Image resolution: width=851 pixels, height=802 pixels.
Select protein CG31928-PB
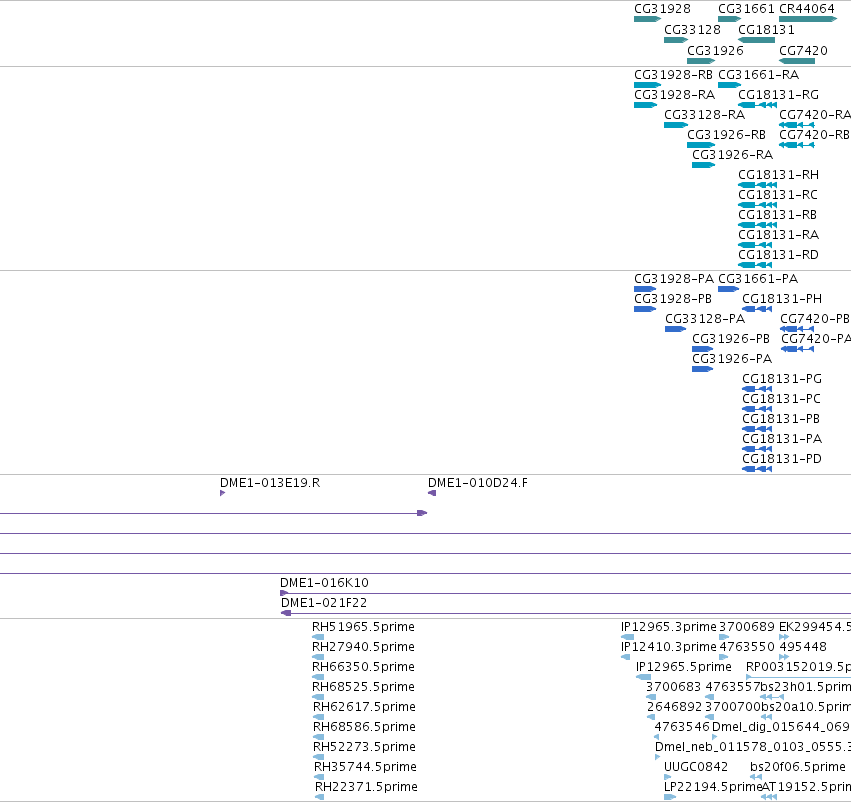[672, 298]
